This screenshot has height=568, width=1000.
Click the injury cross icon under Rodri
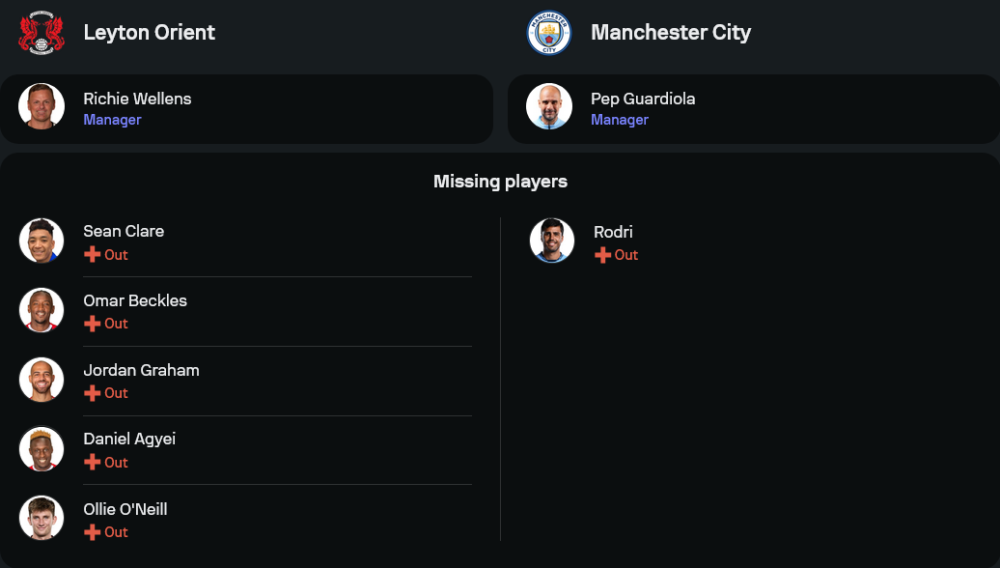coord(602,255)
